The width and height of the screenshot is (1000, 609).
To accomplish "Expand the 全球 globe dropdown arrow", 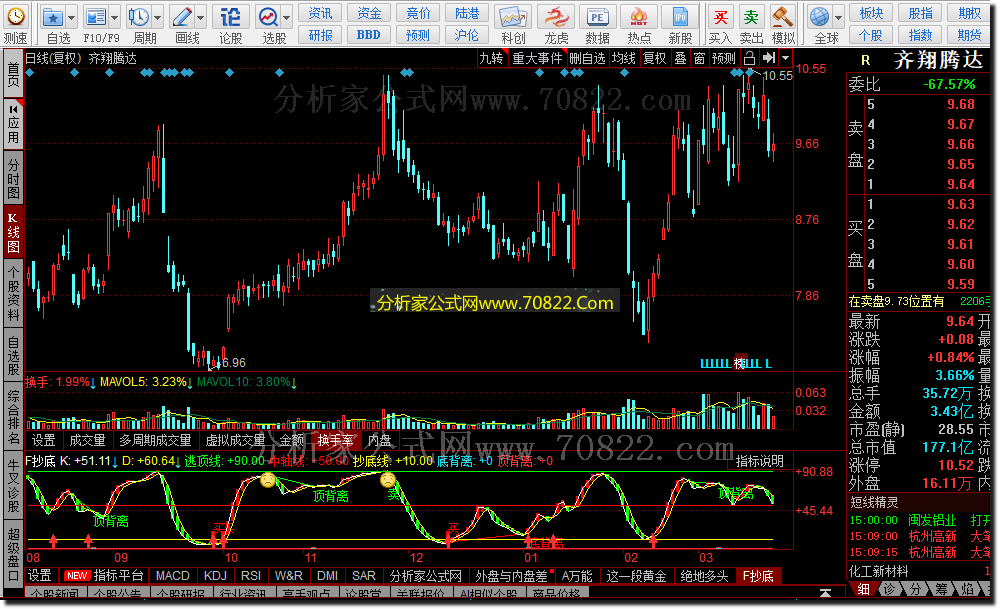I will point(838,18).
